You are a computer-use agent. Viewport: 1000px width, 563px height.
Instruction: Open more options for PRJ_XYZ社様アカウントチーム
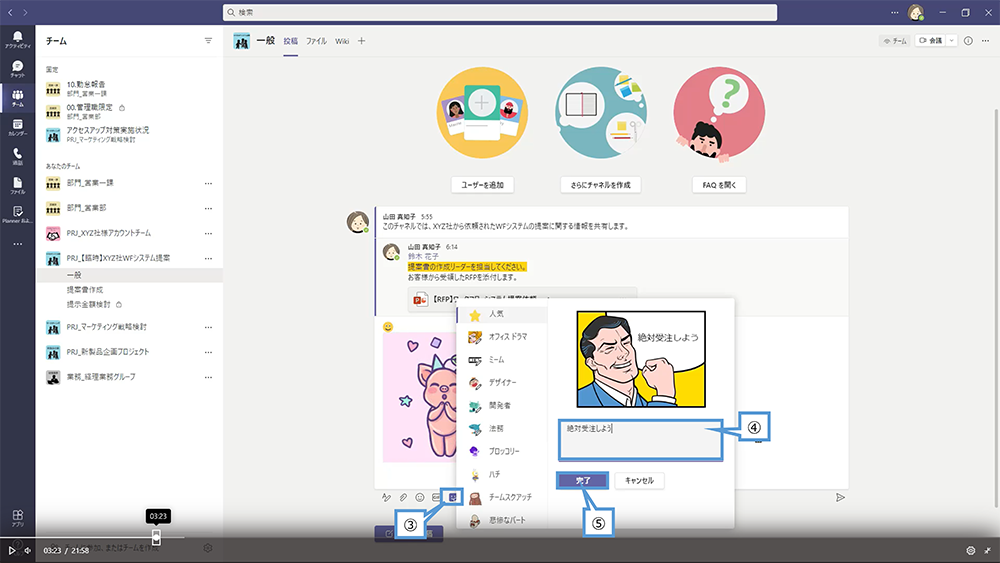tap(209, 233)
